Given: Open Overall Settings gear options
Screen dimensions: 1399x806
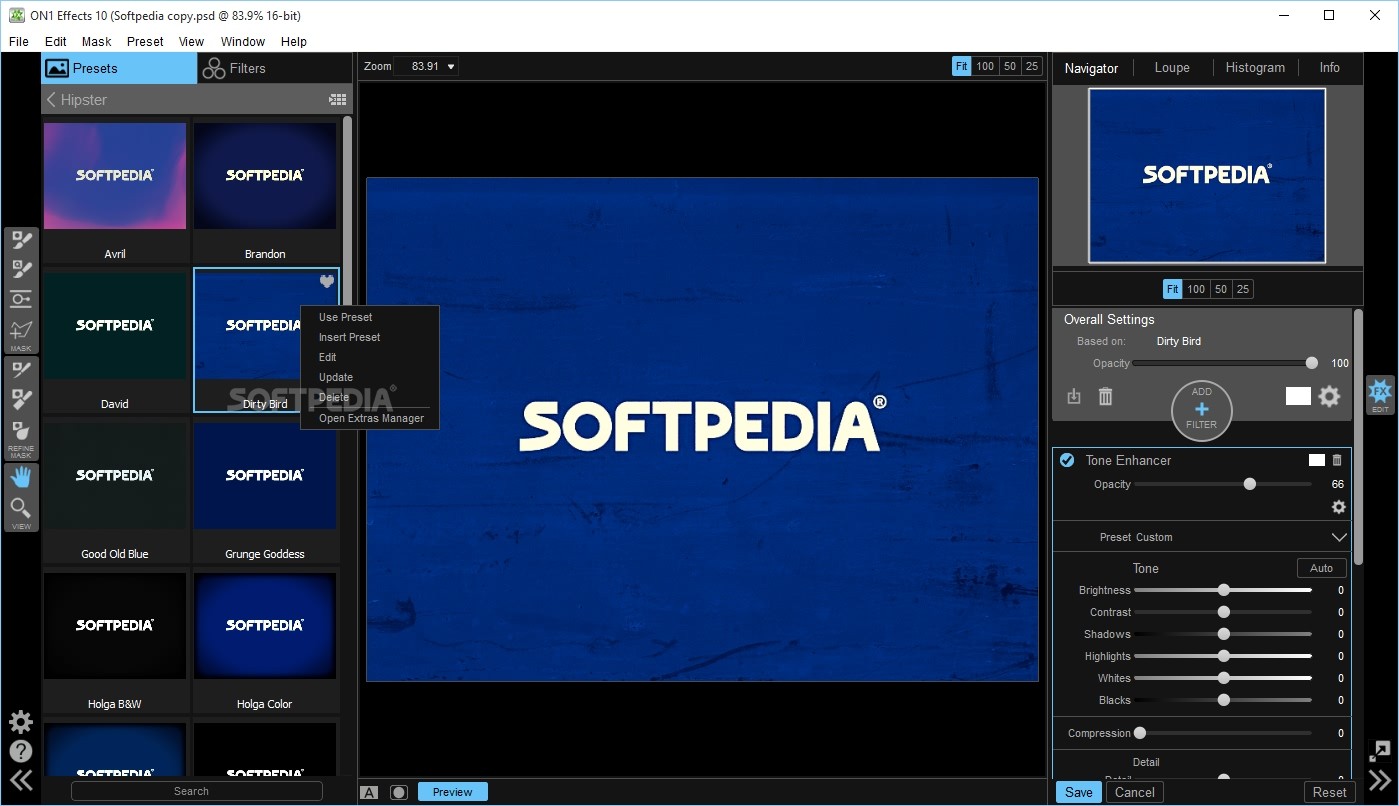Looking at the screenshot, I should tap(1329, 396).
